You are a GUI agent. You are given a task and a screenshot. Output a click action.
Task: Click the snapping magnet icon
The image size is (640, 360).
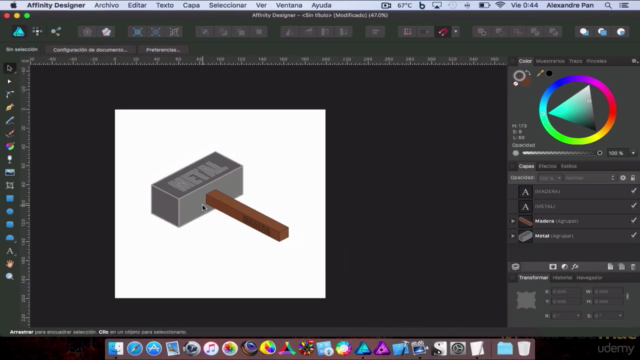(443, 32)
